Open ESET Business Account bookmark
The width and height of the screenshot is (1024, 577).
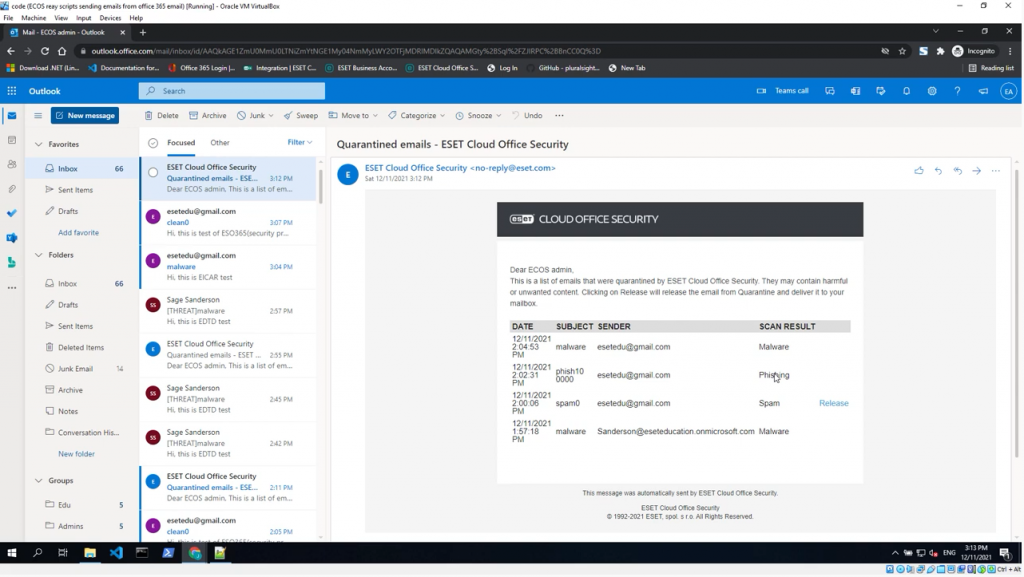pyautogui.click(x=360, y=68)
